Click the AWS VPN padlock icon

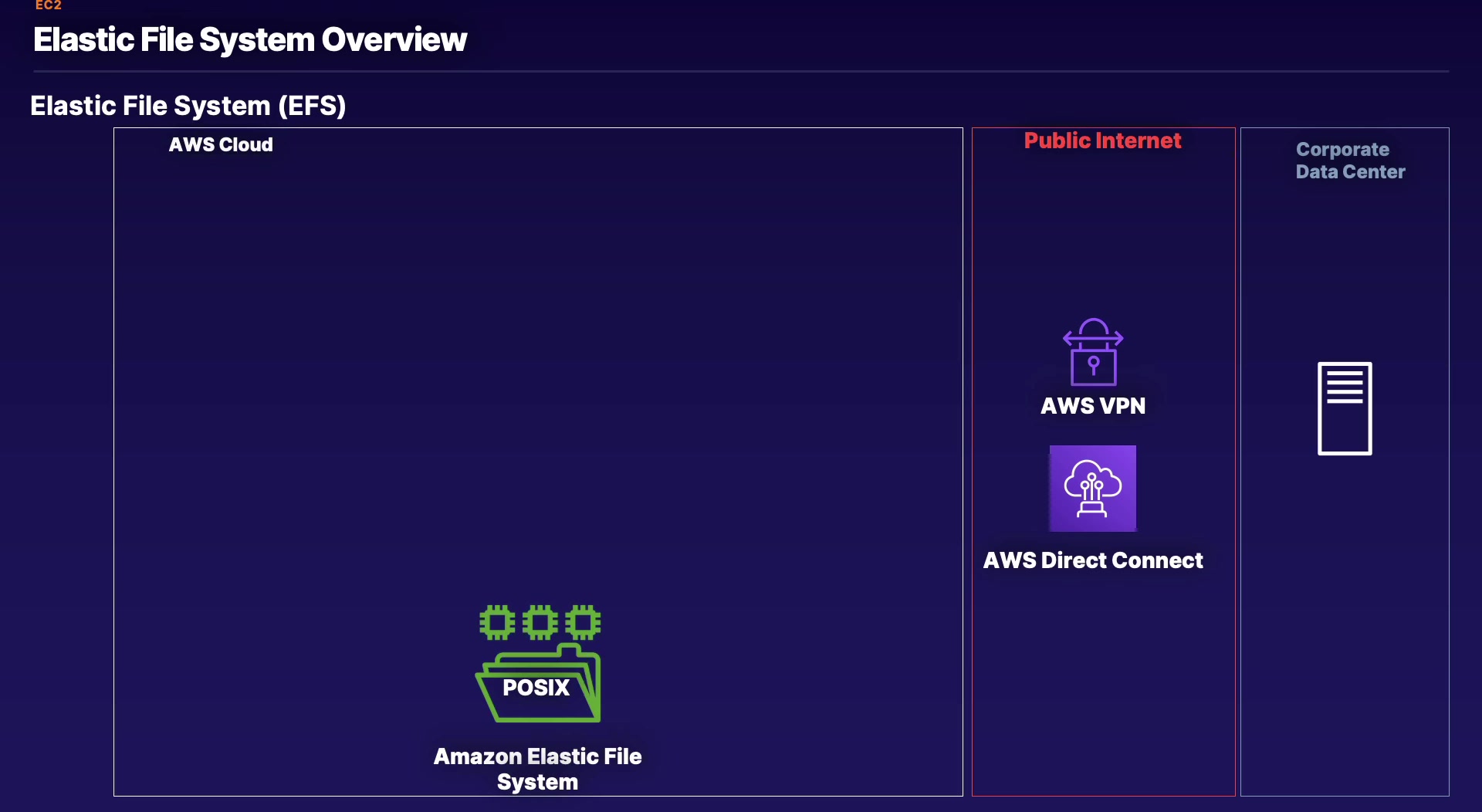point(1093,352)
